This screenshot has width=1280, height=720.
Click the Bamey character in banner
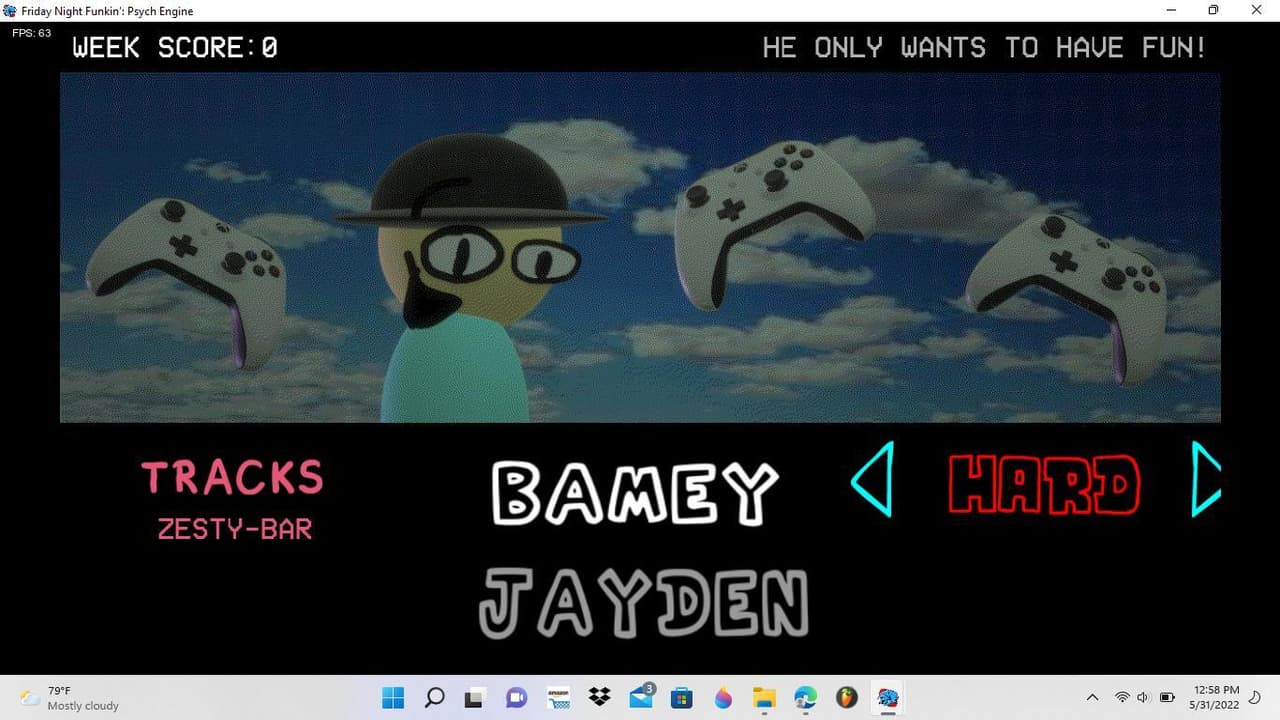click(x=470, y=280)
